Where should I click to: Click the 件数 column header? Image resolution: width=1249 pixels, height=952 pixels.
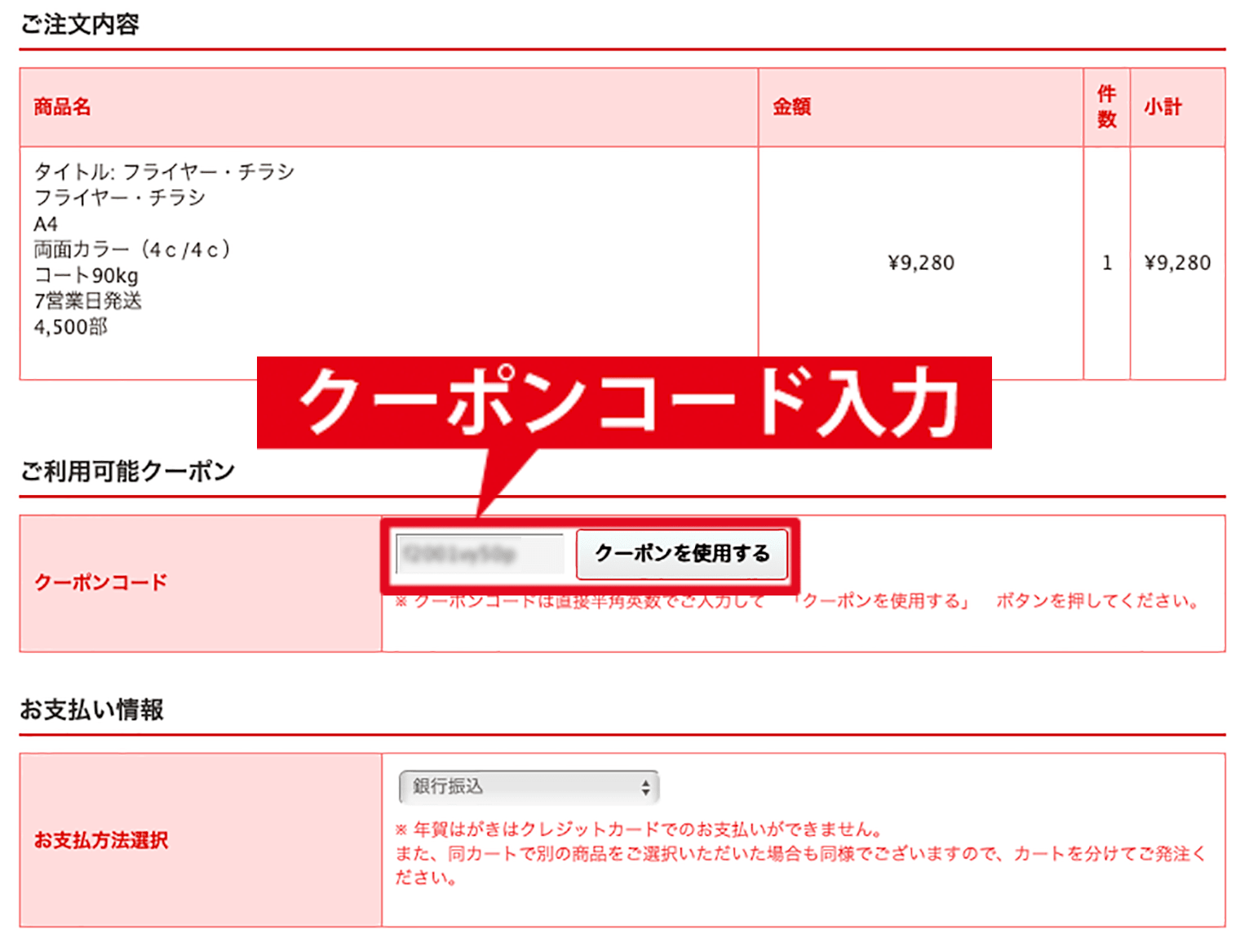click(x=1106, y=107)
